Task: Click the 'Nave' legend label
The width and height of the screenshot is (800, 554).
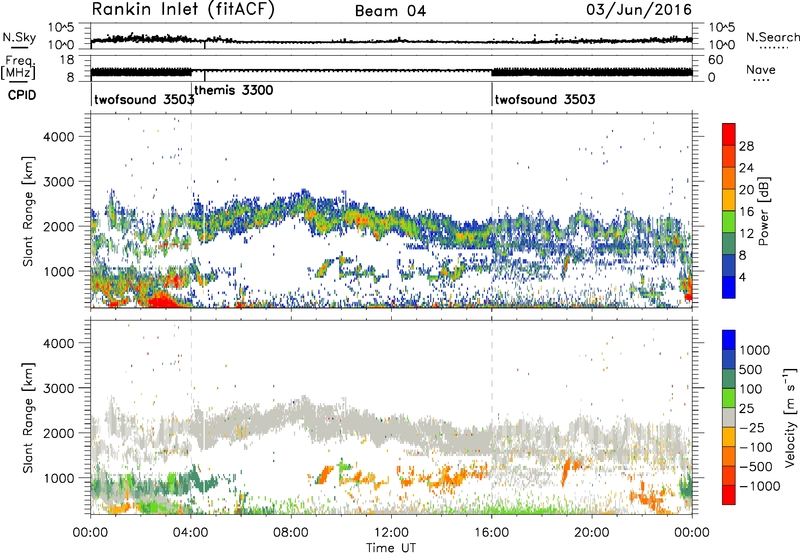Action: tap(761, 70)
